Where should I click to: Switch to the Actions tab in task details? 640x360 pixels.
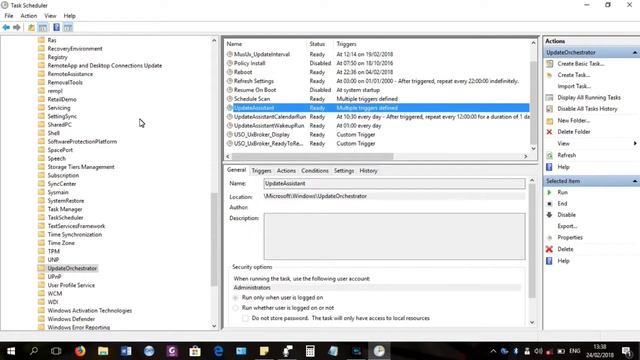tap(286, 171)
